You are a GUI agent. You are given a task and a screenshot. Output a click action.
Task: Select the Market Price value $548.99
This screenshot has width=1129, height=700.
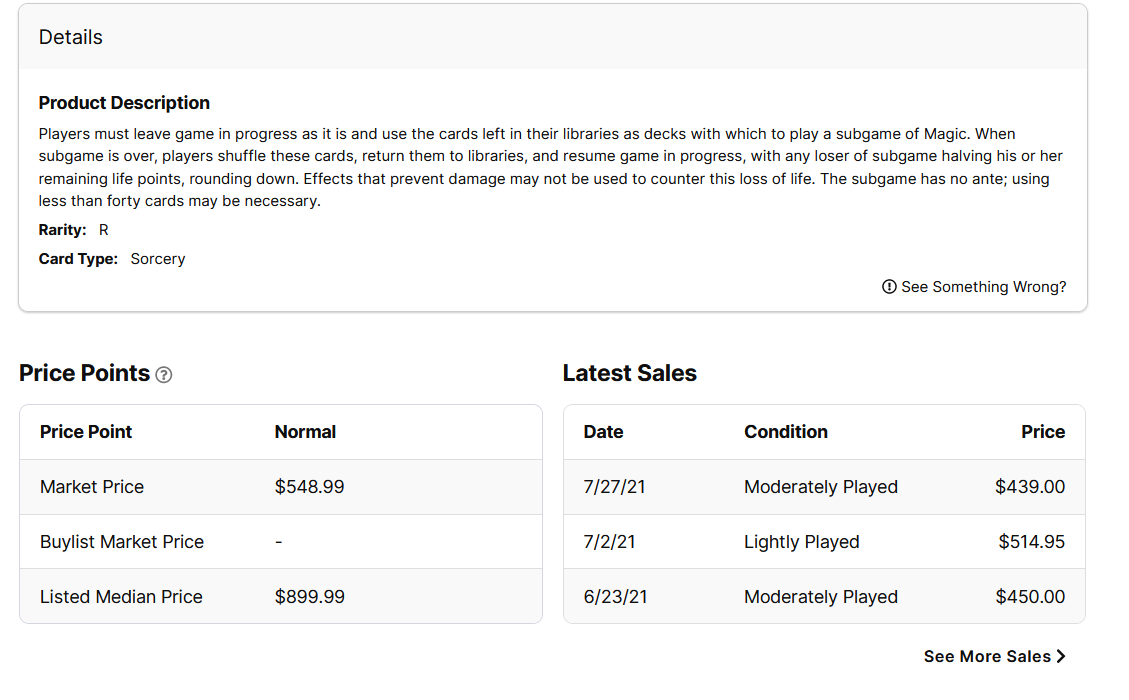[309, 487]
